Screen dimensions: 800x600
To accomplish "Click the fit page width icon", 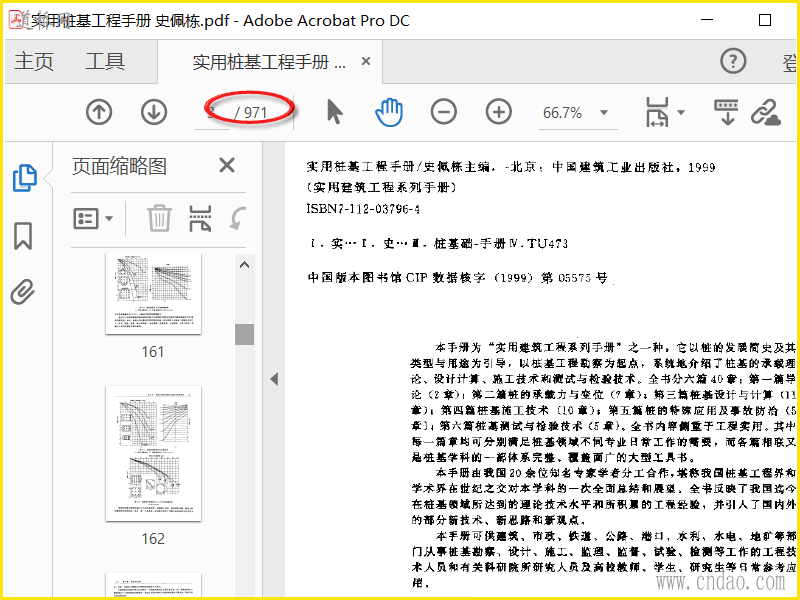I will 657,112.
